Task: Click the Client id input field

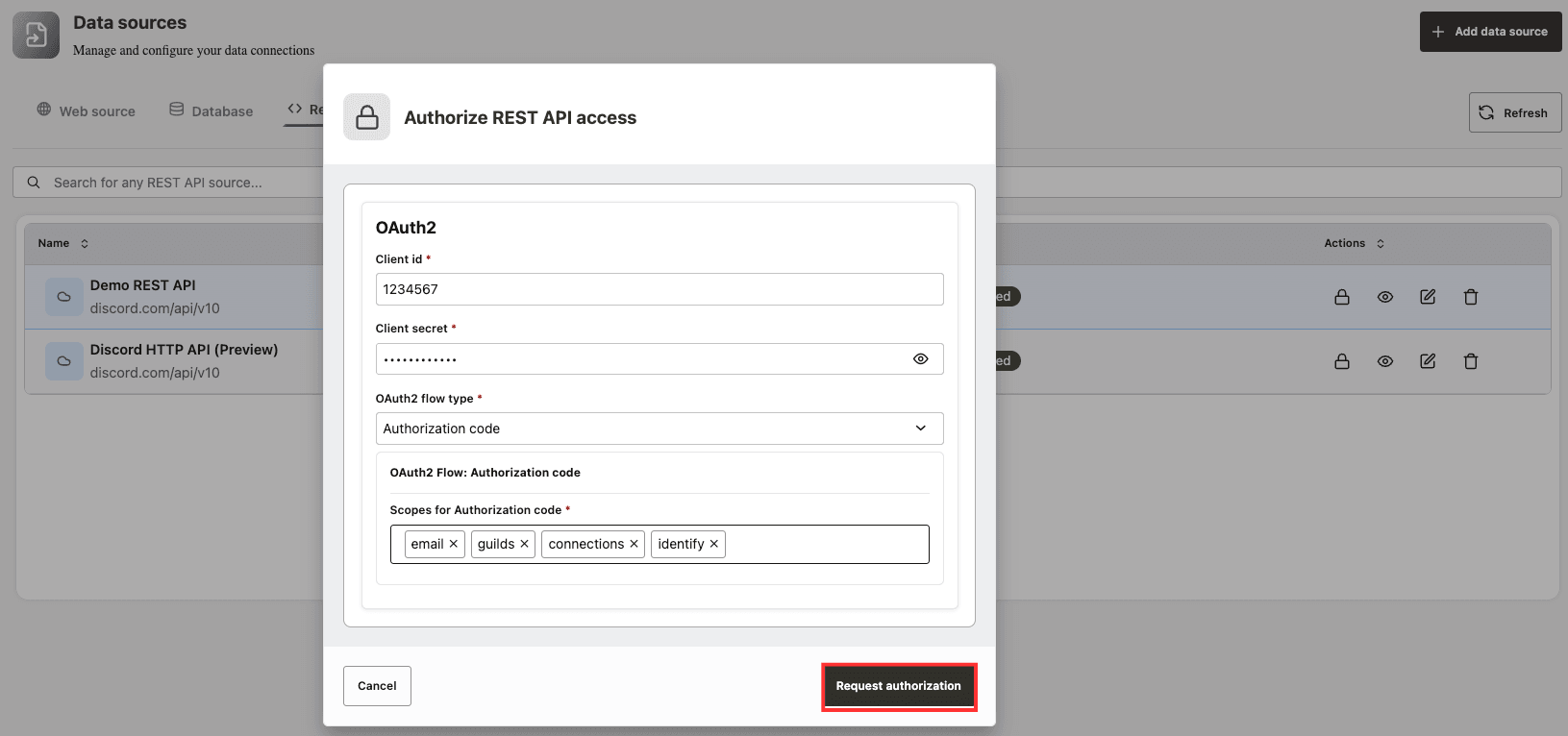Action: click(660, 289)
